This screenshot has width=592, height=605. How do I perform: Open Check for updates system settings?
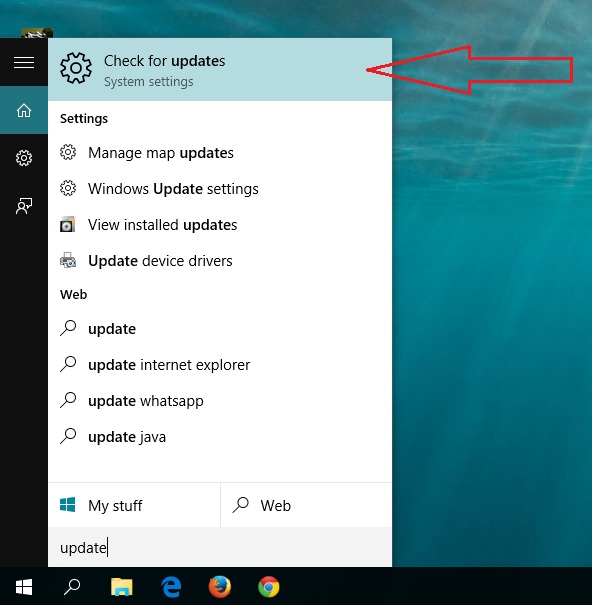[220, 70]
